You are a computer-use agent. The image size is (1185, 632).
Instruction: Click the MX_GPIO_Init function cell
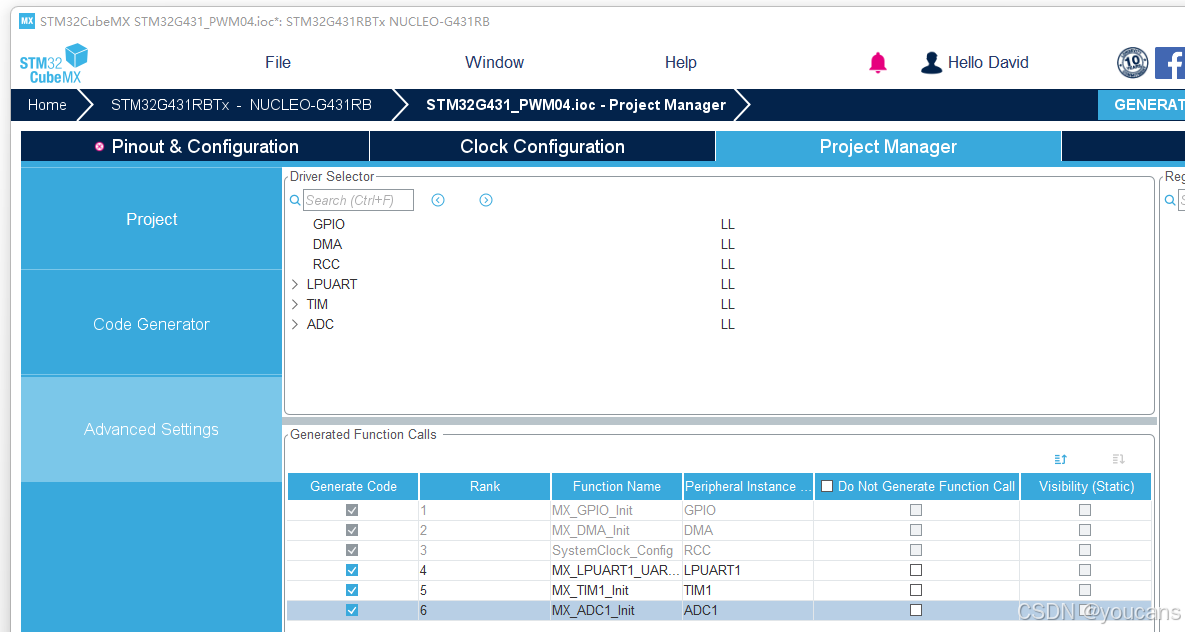point(616,510)
